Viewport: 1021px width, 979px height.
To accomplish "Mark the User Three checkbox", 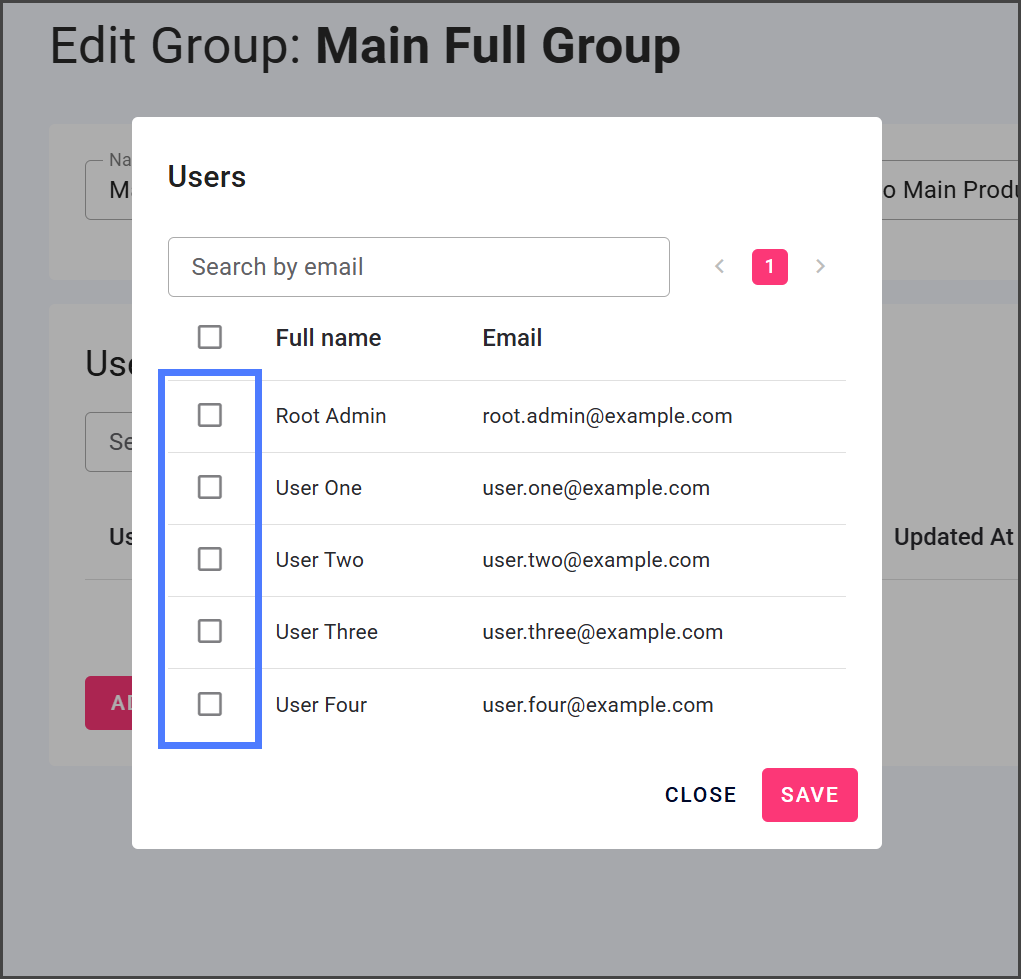I will [210, 631].
